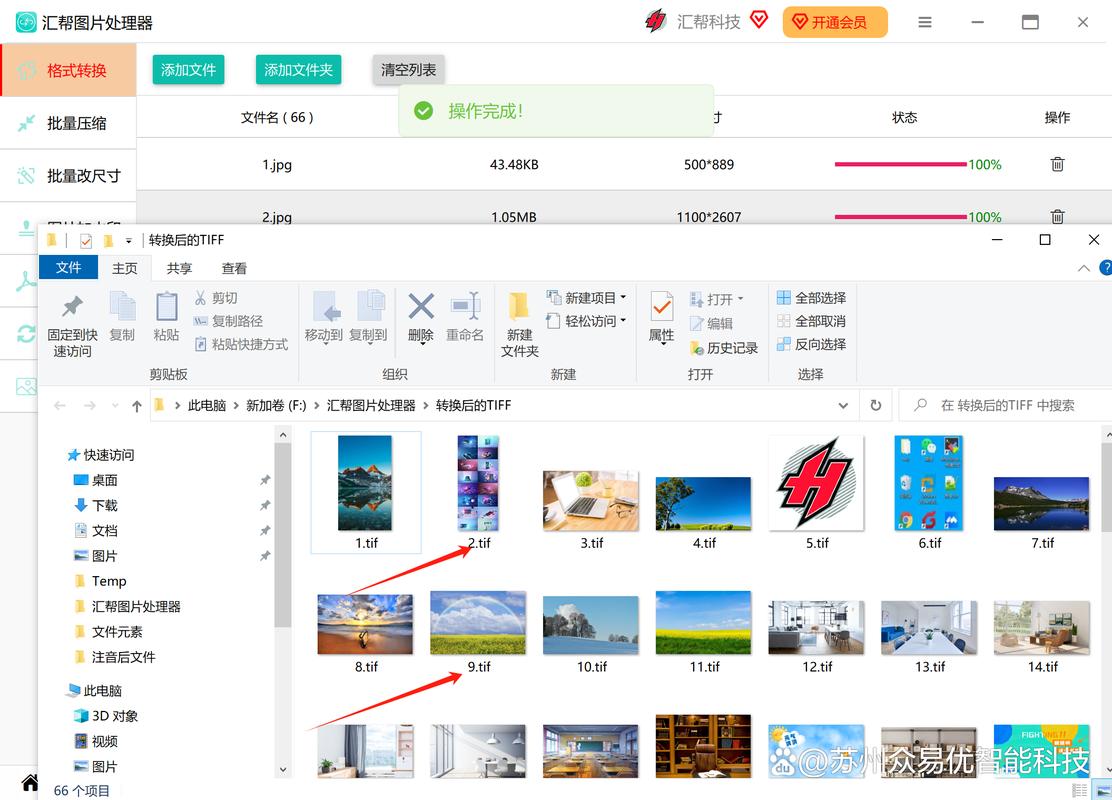Click the 清空列表 button
The width and height of the screenshot is (1112, 800).
point(408,70)
